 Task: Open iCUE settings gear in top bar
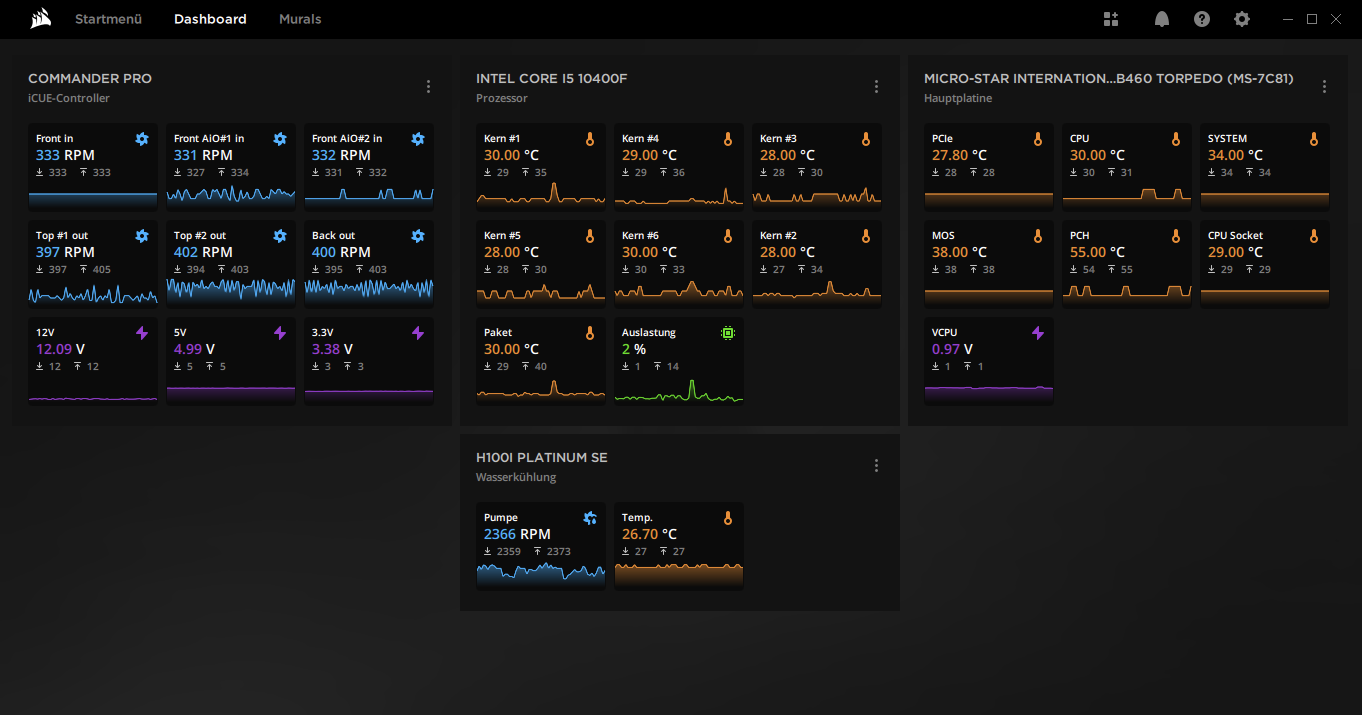point(1242,19)
